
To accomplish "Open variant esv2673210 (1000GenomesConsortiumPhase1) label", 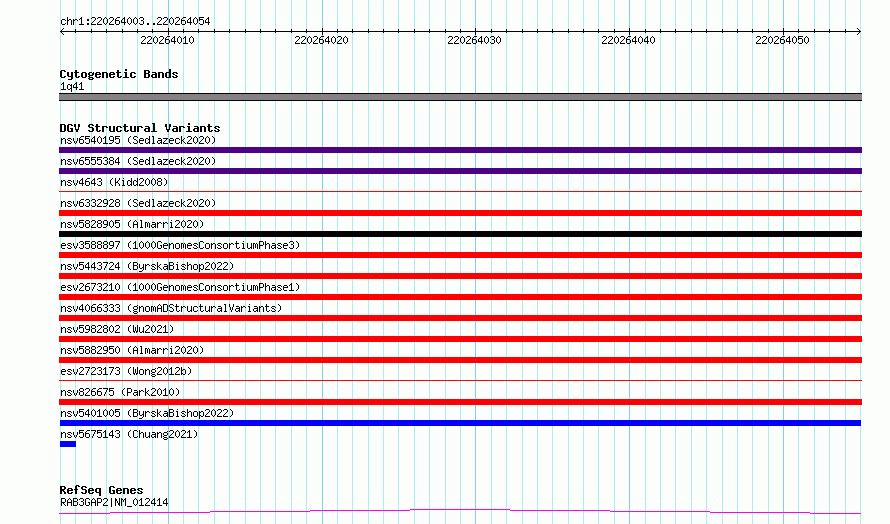I will [x=180, y=287].
